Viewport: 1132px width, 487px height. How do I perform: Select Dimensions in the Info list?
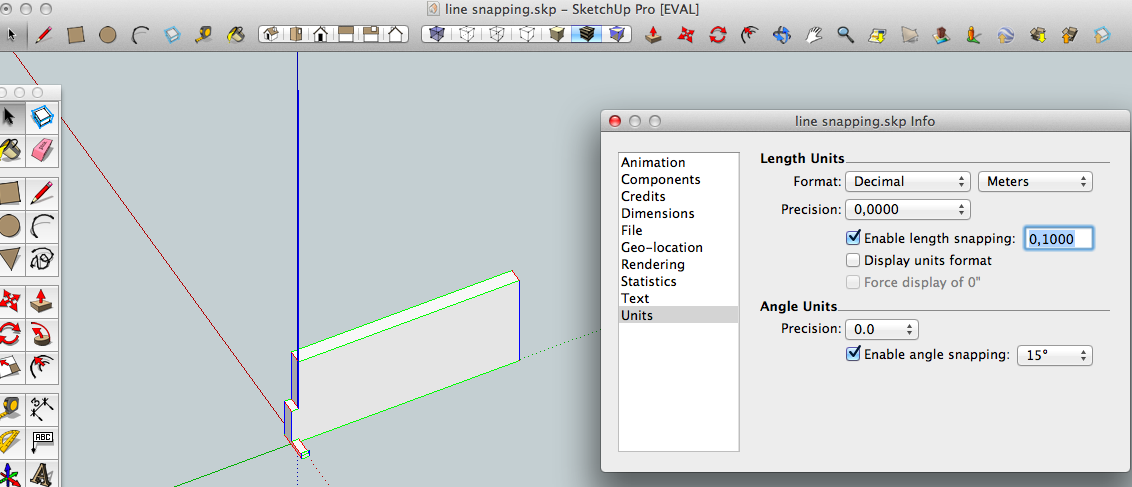pos(657,213)
